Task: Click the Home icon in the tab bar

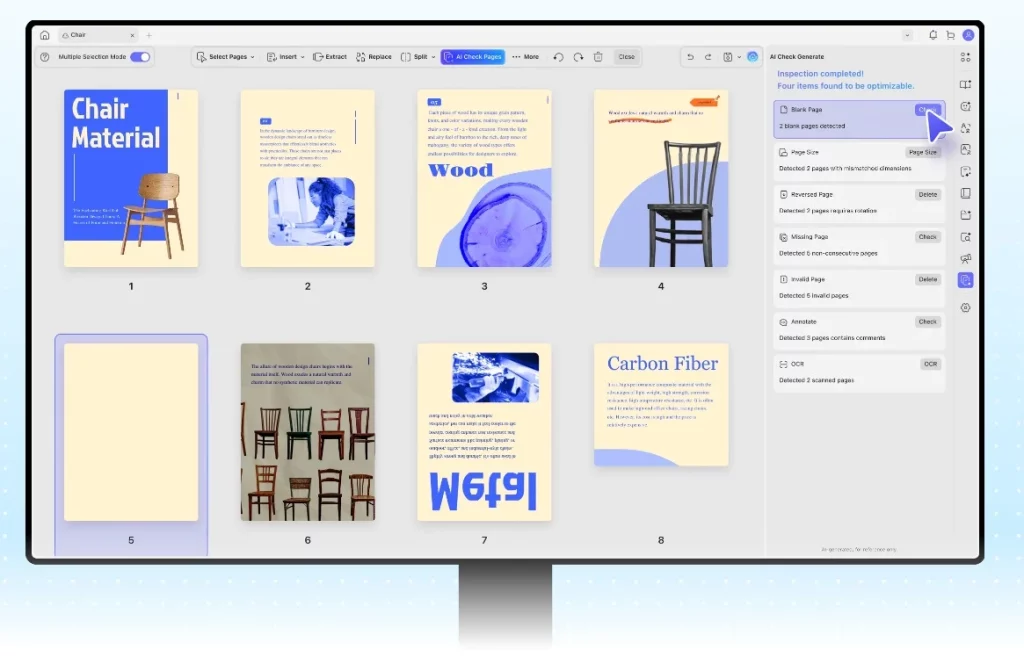Action: [x=45, y=35]
